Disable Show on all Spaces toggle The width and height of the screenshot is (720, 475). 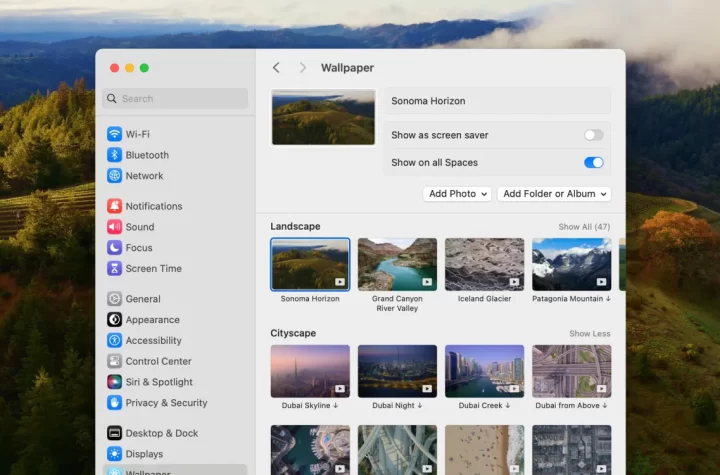tap(594, 162)
